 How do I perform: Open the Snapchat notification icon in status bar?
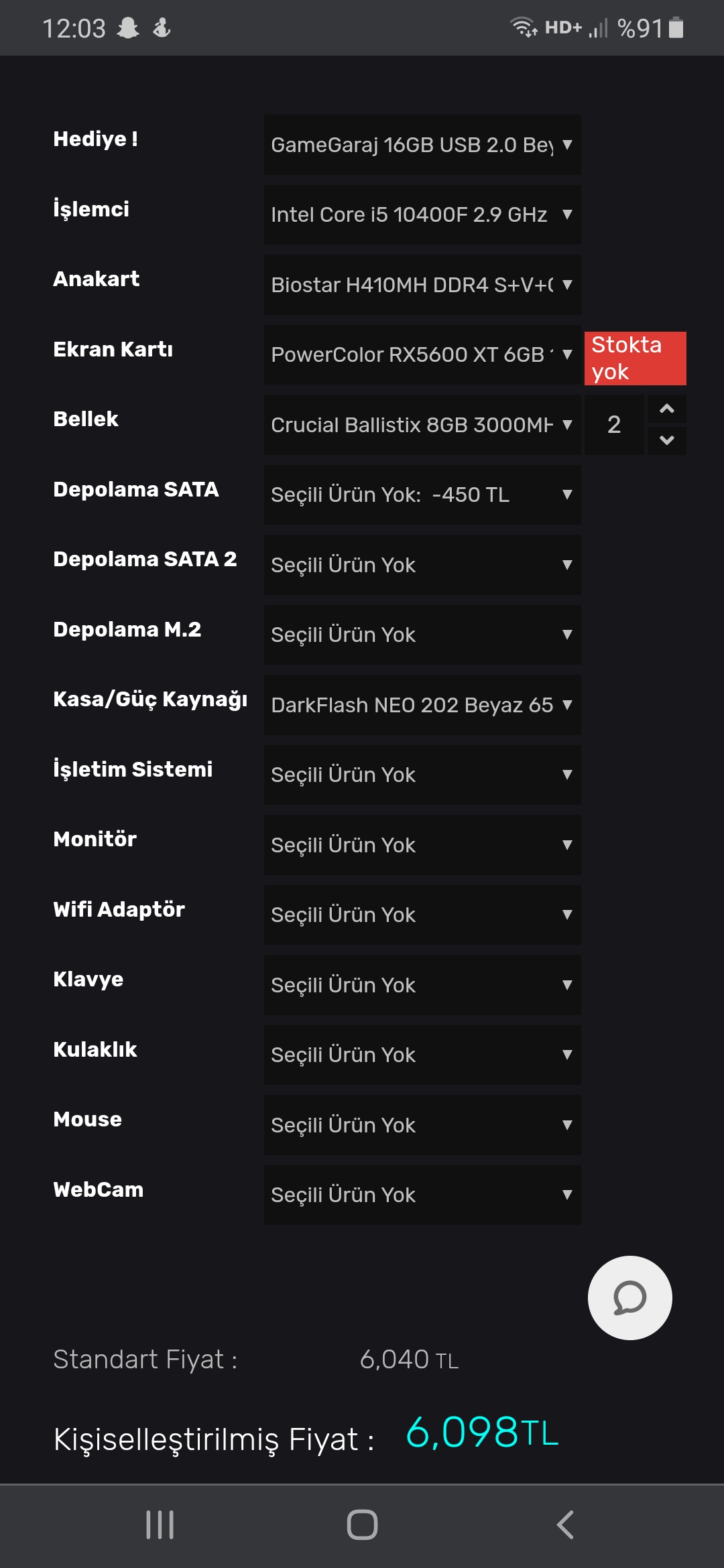click(x=128, y=28)
